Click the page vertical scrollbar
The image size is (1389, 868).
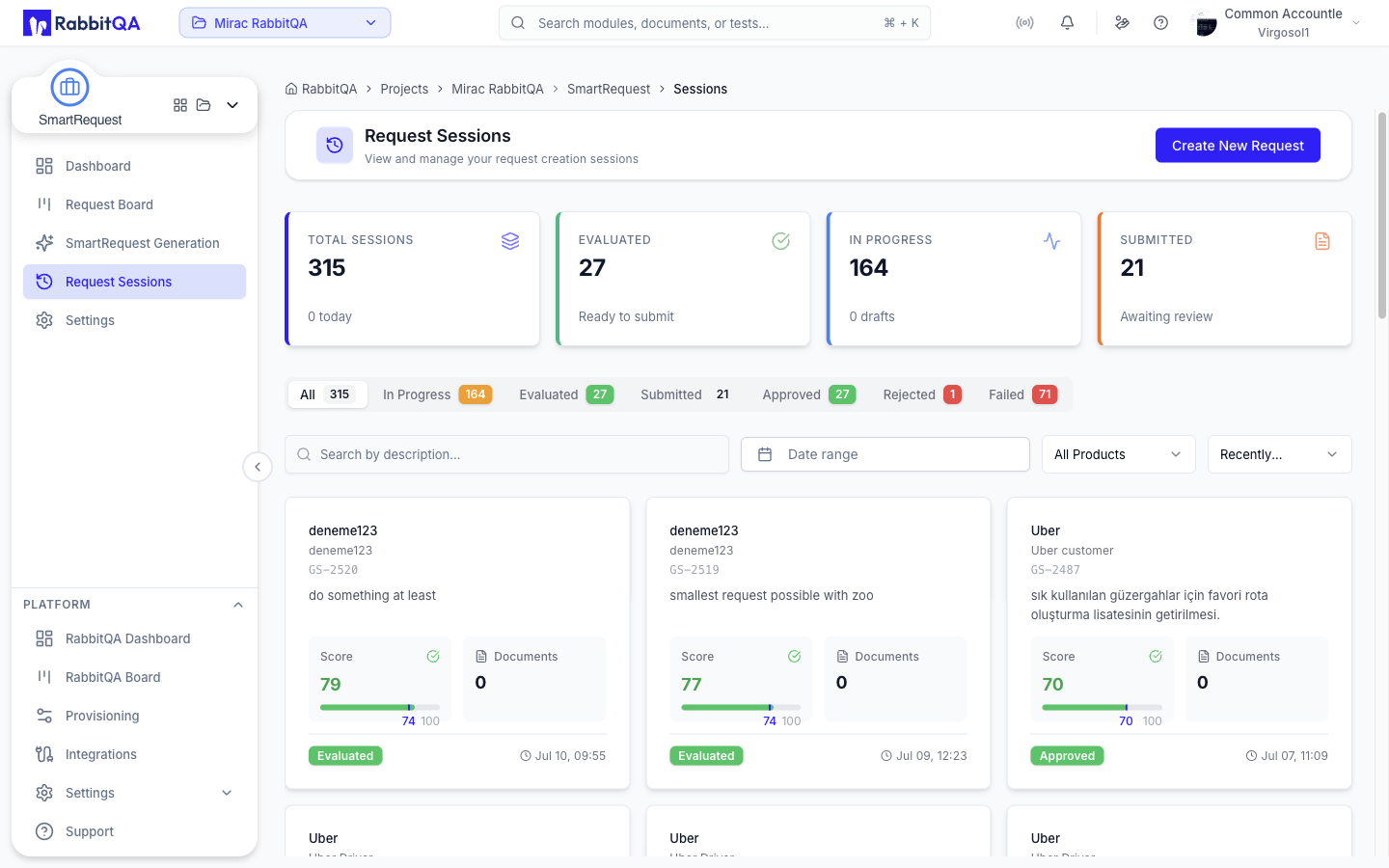[1382, 216]
